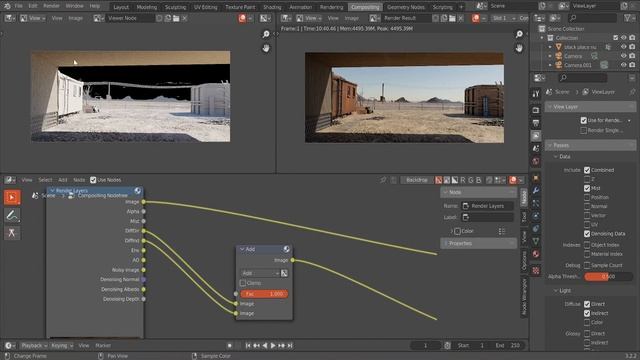Toggle Denoising Data checkbox

587,233
